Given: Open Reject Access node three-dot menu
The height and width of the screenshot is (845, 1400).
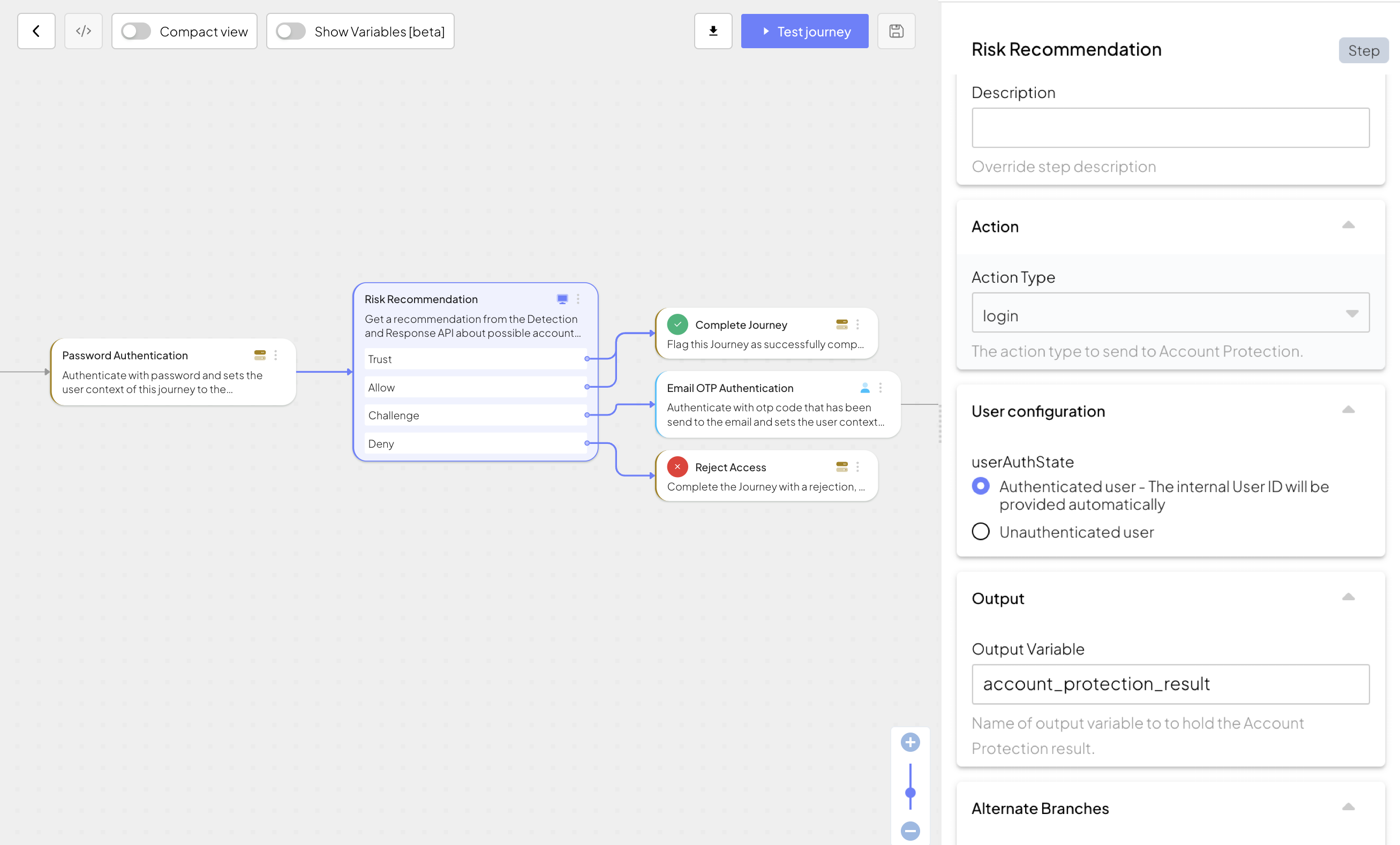Looking at the screenshot, I should pyautogui.click(x=857, y=467).
